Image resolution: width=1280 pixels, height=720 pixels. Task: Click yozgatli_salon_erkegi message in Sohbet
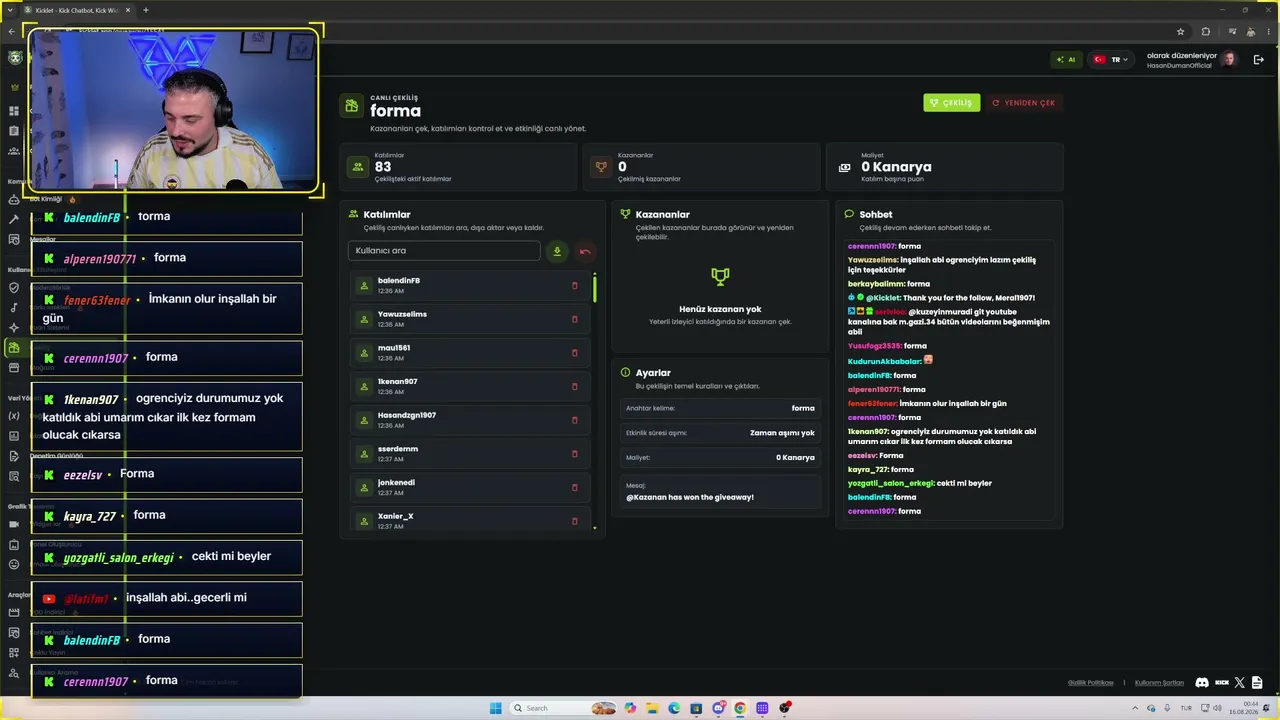point(920,483)
